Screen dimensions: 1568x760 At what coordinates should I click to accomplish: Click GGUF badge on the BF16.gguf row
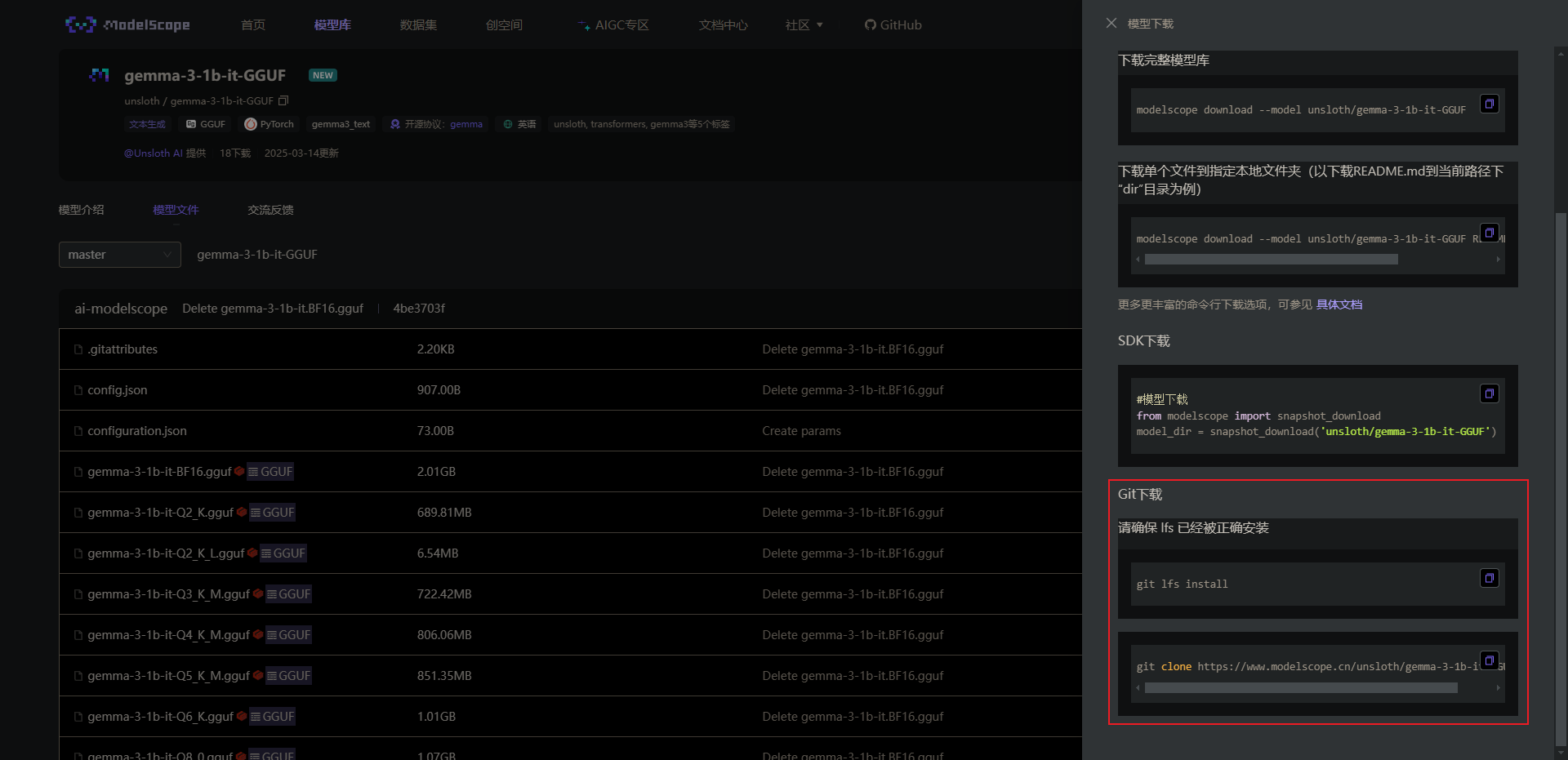point(270,472)
